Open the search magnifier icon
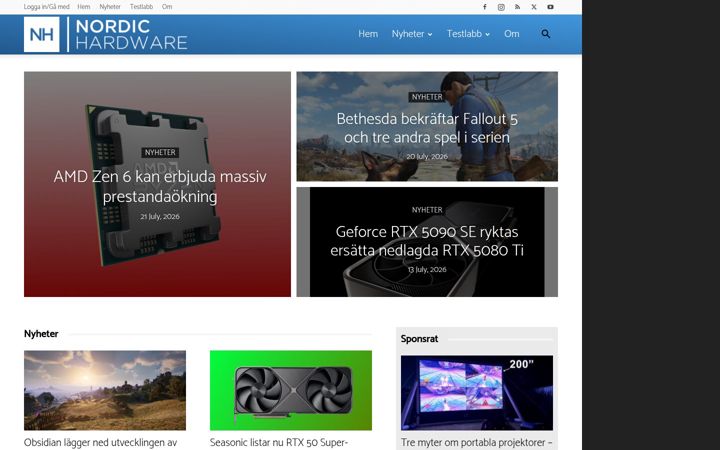 click(546, 34)
